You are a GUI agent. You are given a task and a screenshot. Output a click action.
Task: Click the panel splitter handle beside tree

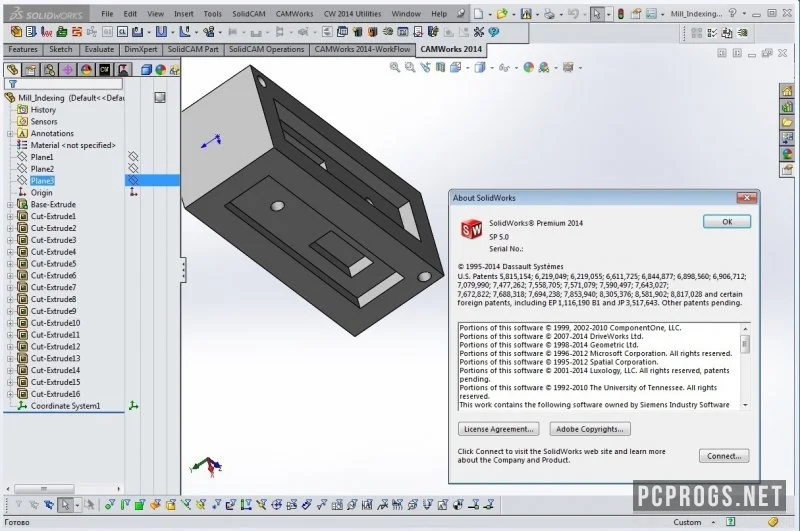click(183, 269)
